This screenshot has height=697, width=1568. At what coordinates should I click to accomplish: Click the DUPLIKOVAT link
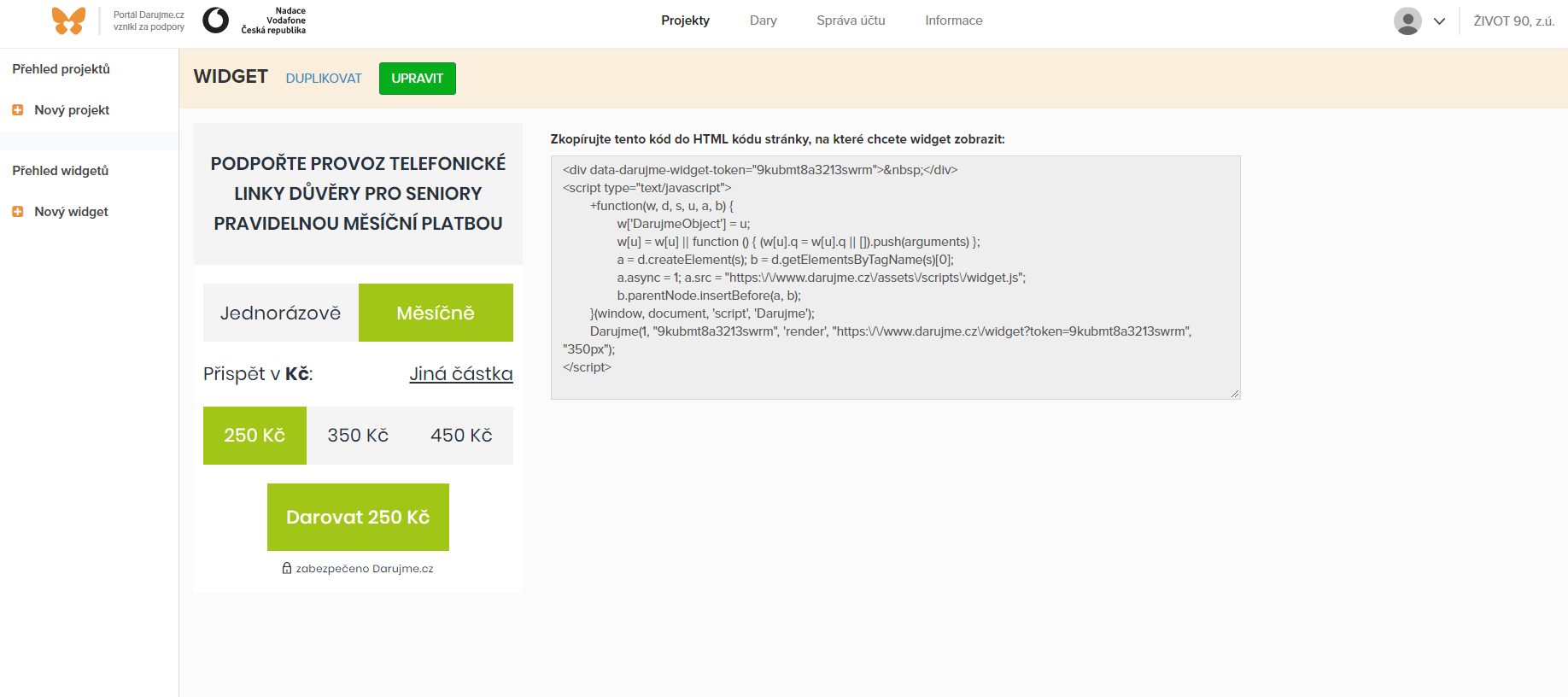click(324, 79)
